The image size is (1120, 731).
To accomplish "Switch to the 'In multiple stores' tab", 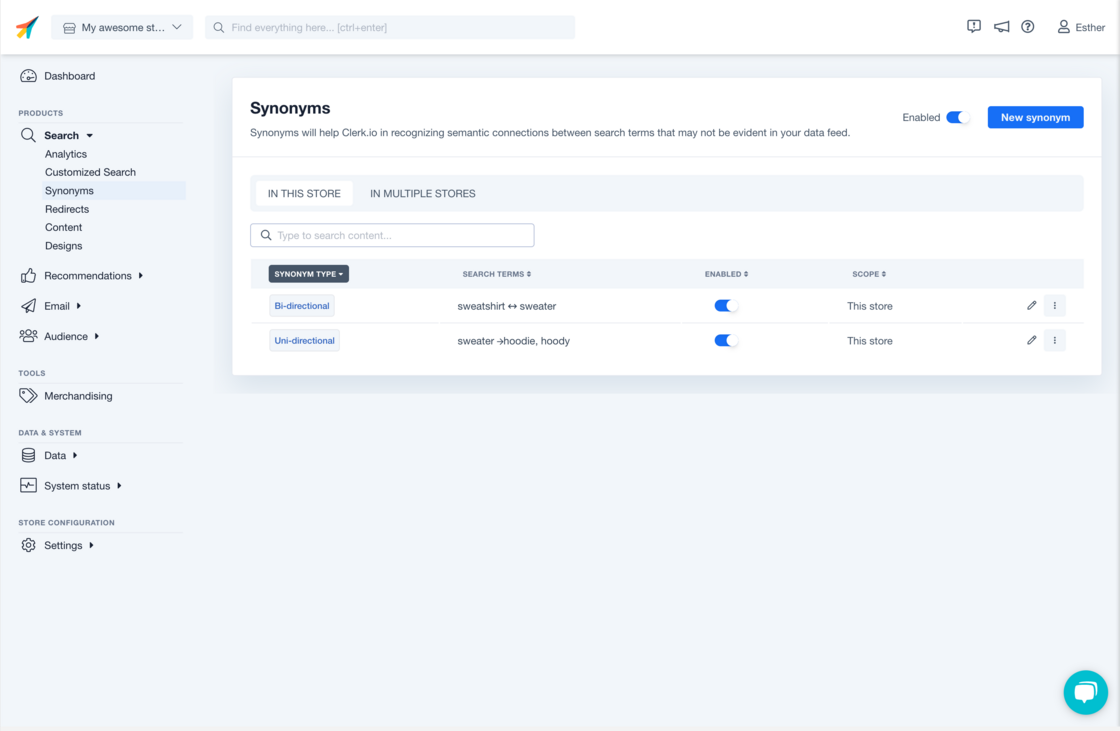I will [422, 193].
